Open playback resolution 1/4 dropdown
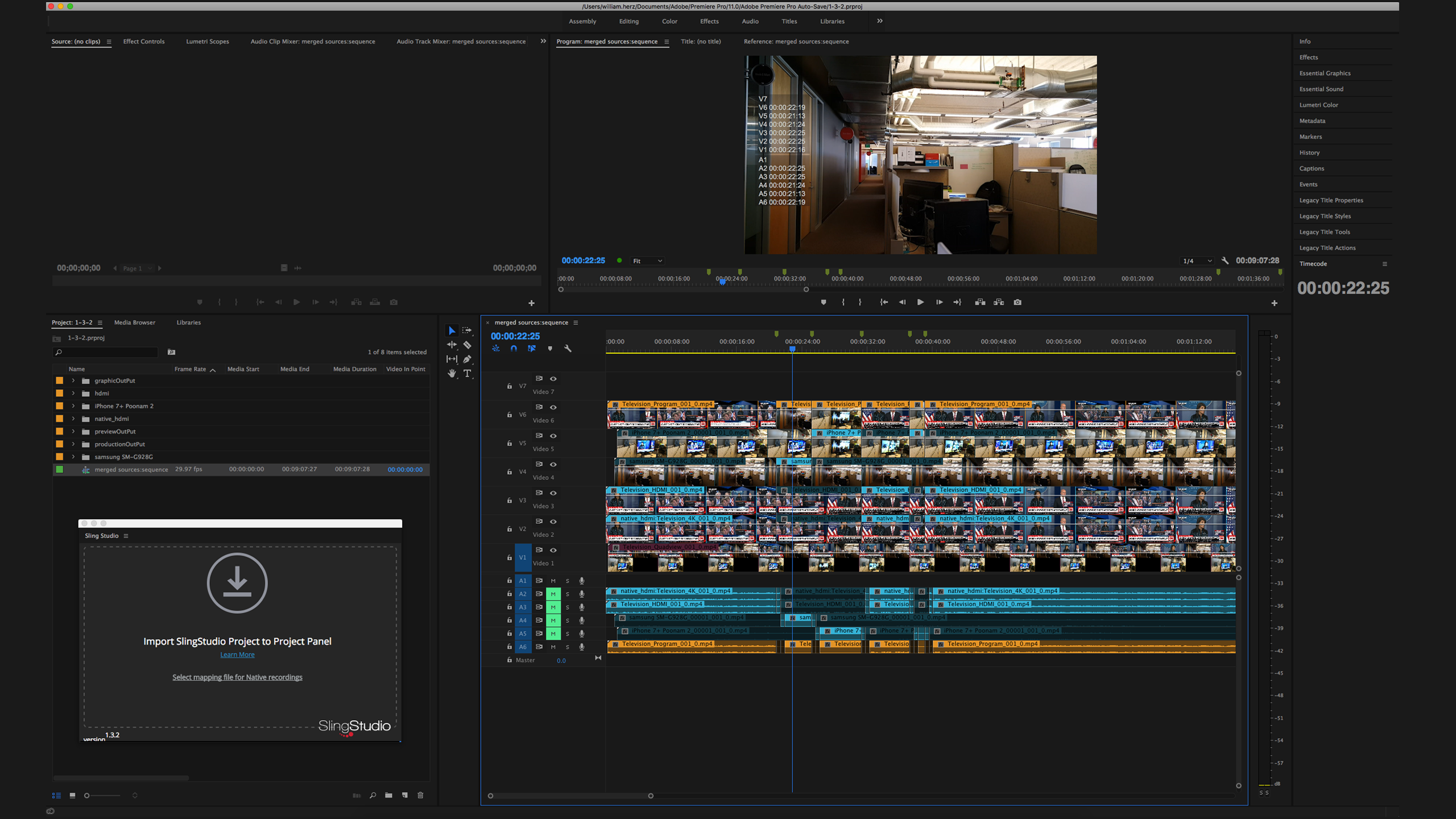The image size is (1456, 819). pos(1197,260)
